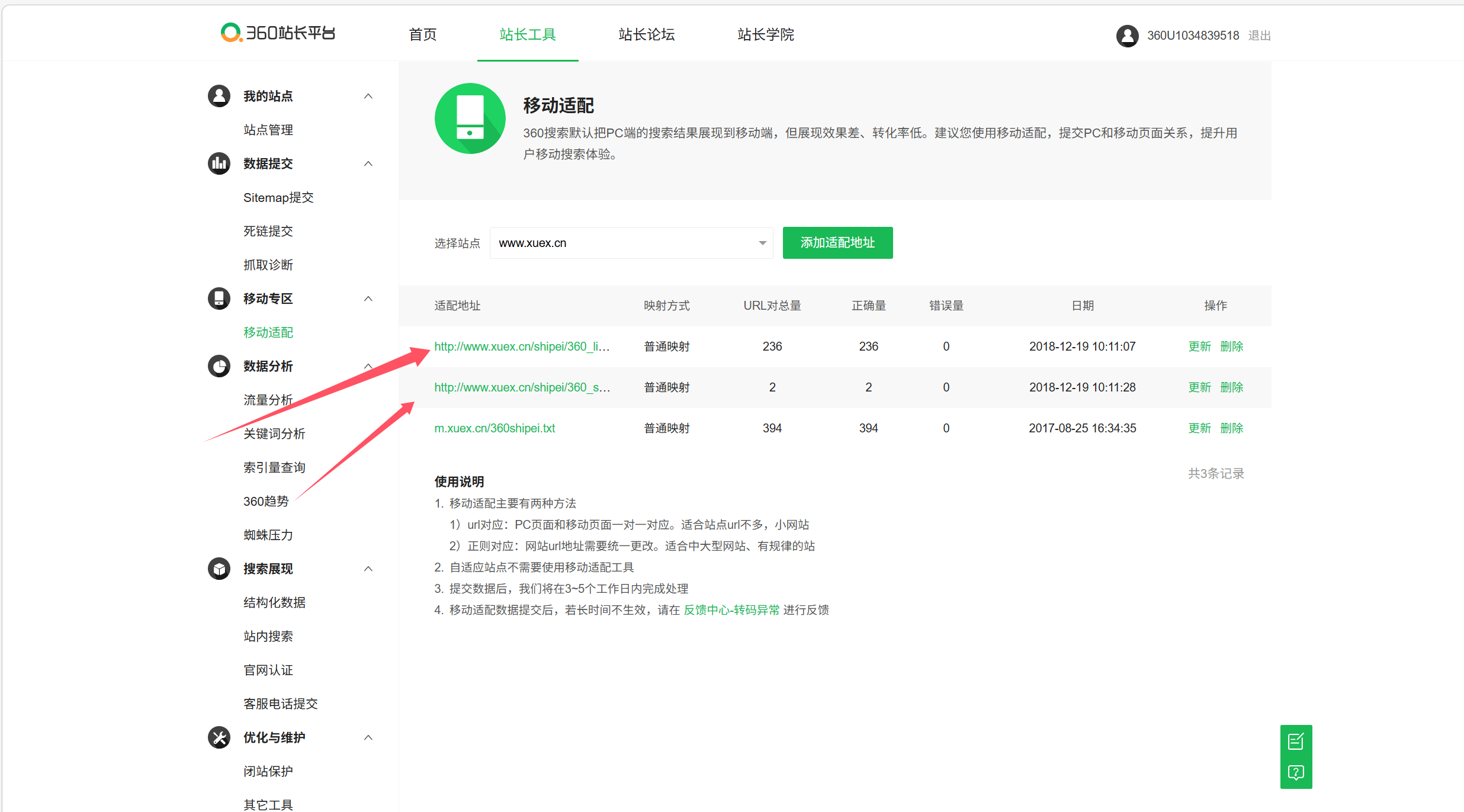Open 站点管理 in sidebar
This screenshot has height=812, width=1464.
click(268, 130)
